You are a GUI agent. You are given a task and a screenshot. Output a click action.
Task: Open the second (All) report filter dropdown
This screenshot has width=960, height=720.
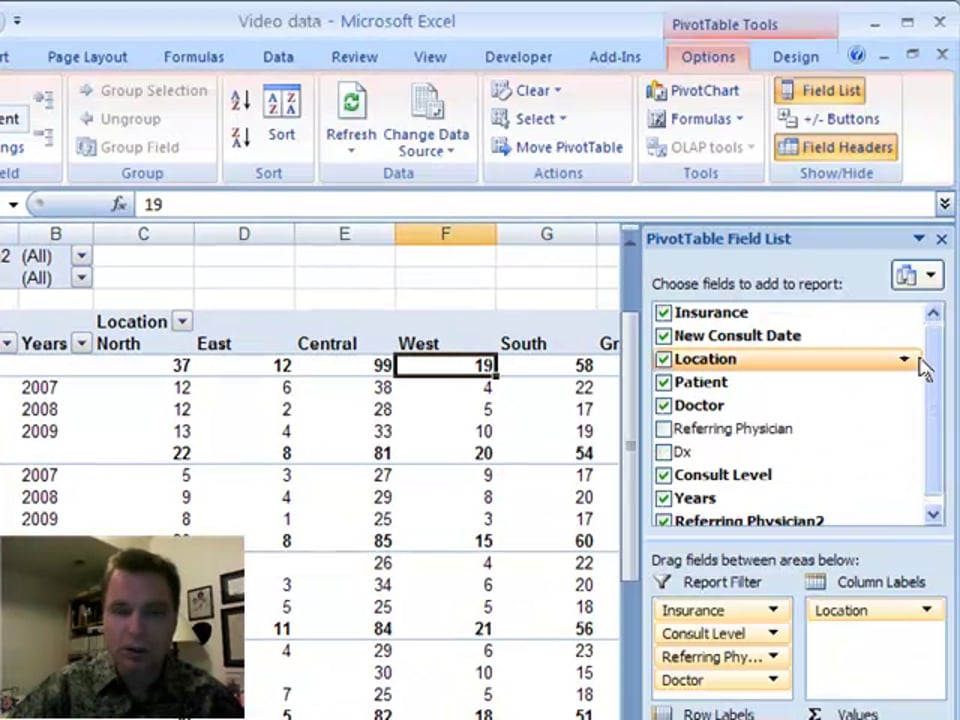pyautogui.click(x=81, y=278)
